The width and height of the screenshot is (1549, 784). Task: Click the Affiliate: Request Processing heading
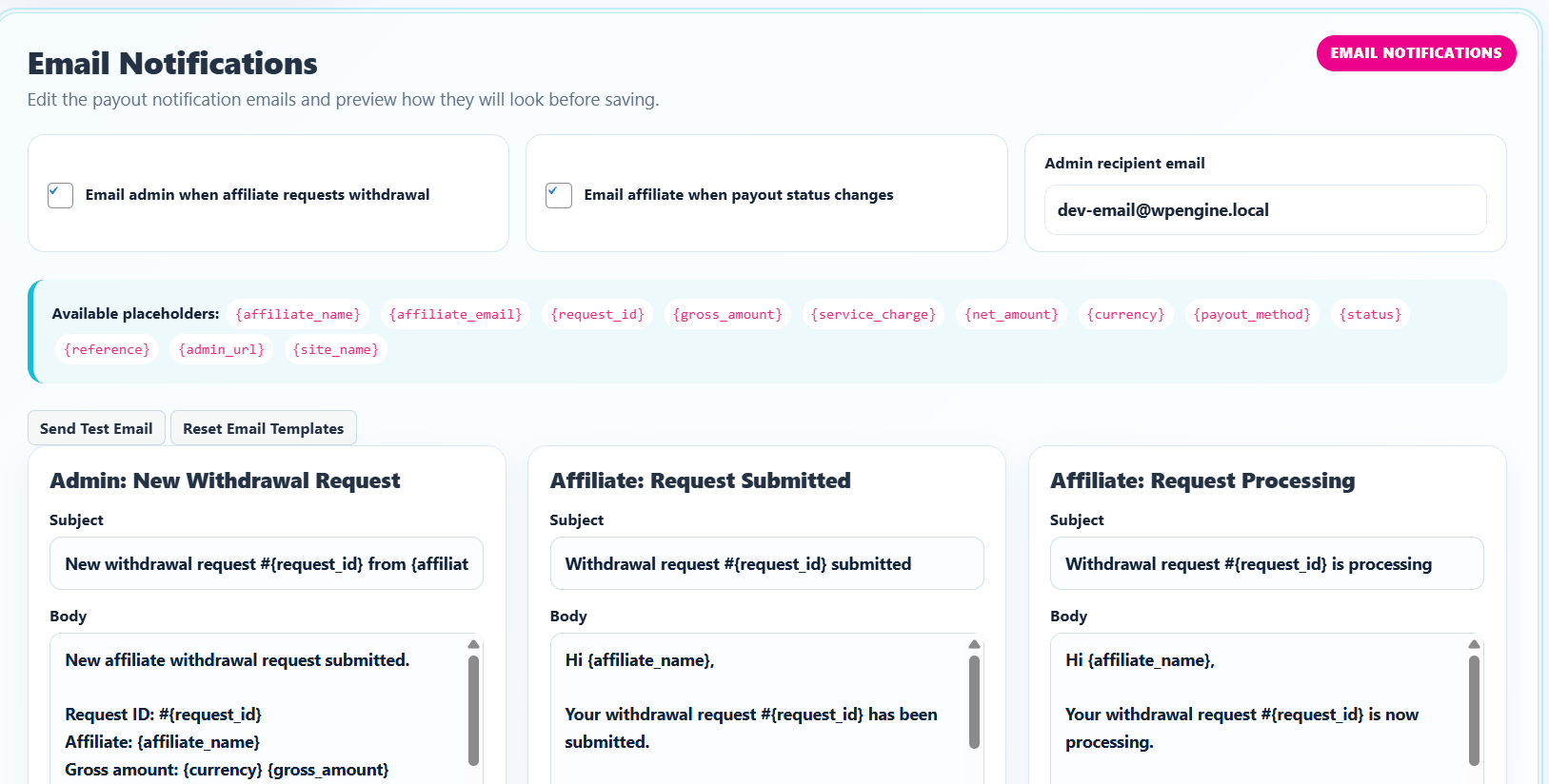pyautogui.click(x=1202, y=480)
